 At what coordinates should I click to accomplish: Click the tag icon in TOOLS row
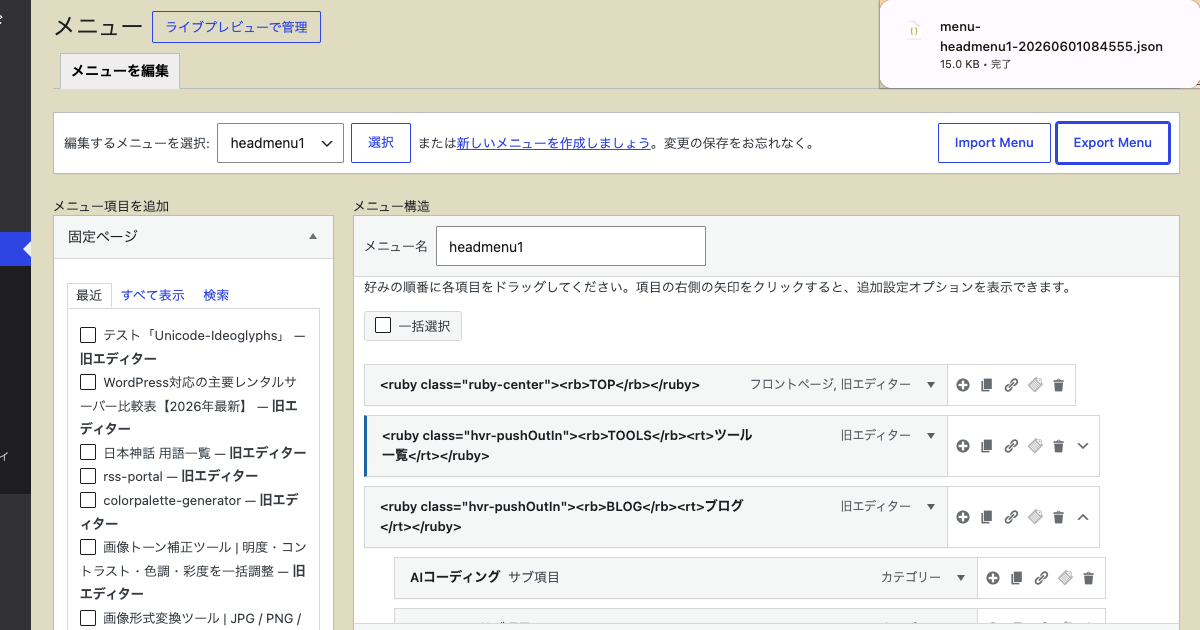tap(1035, 446)
